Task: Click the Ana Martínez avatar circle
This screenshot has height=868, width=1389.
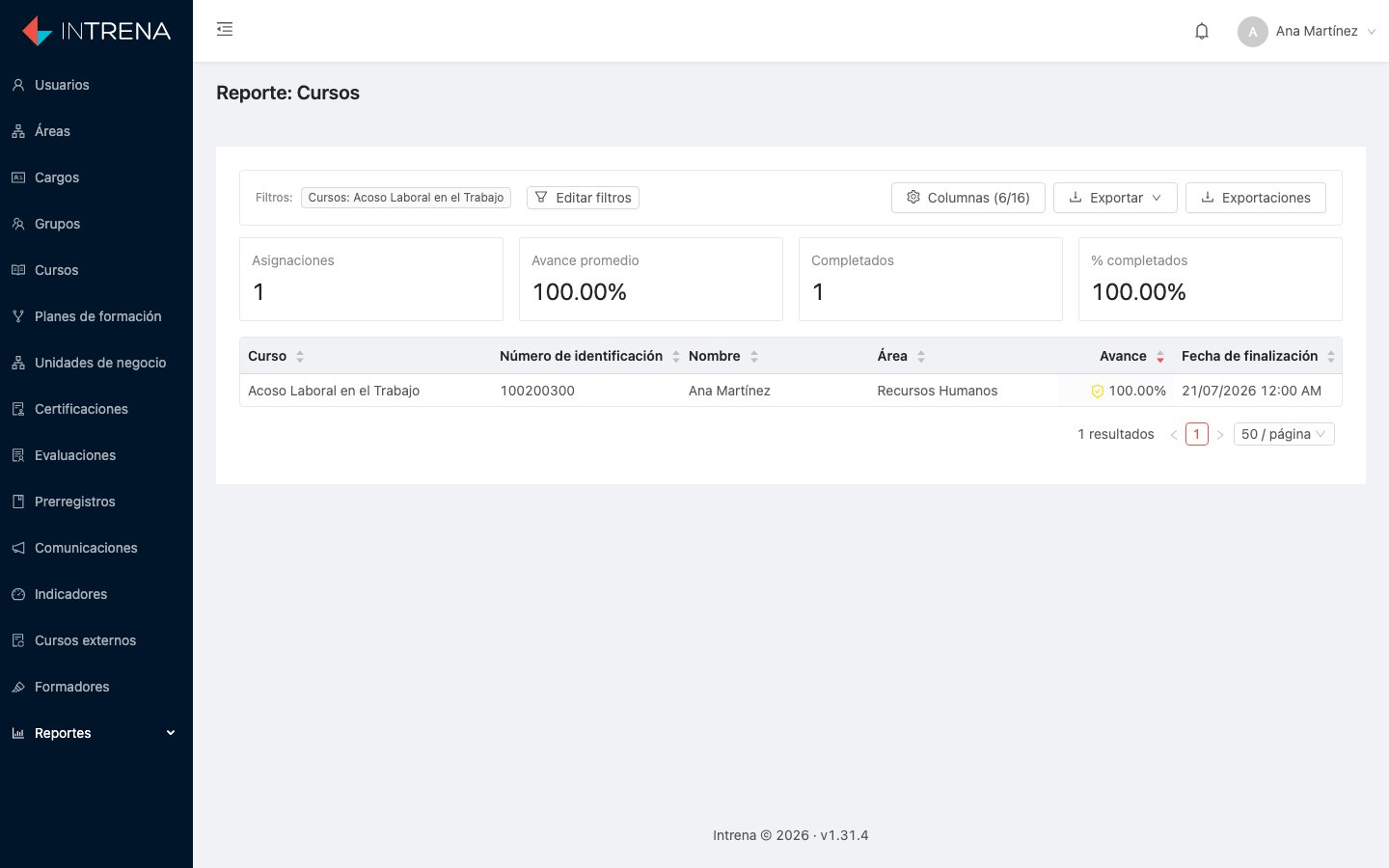Action: (1252, 31)
